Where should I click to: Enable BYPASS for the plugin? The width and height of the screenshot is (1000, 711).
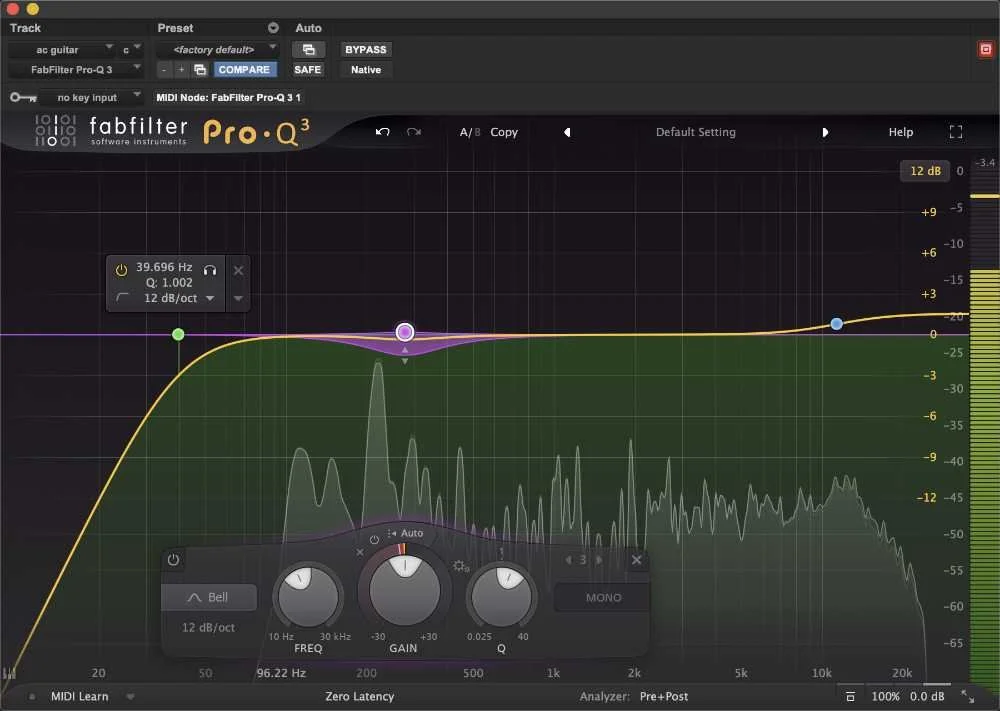point(365,48)
